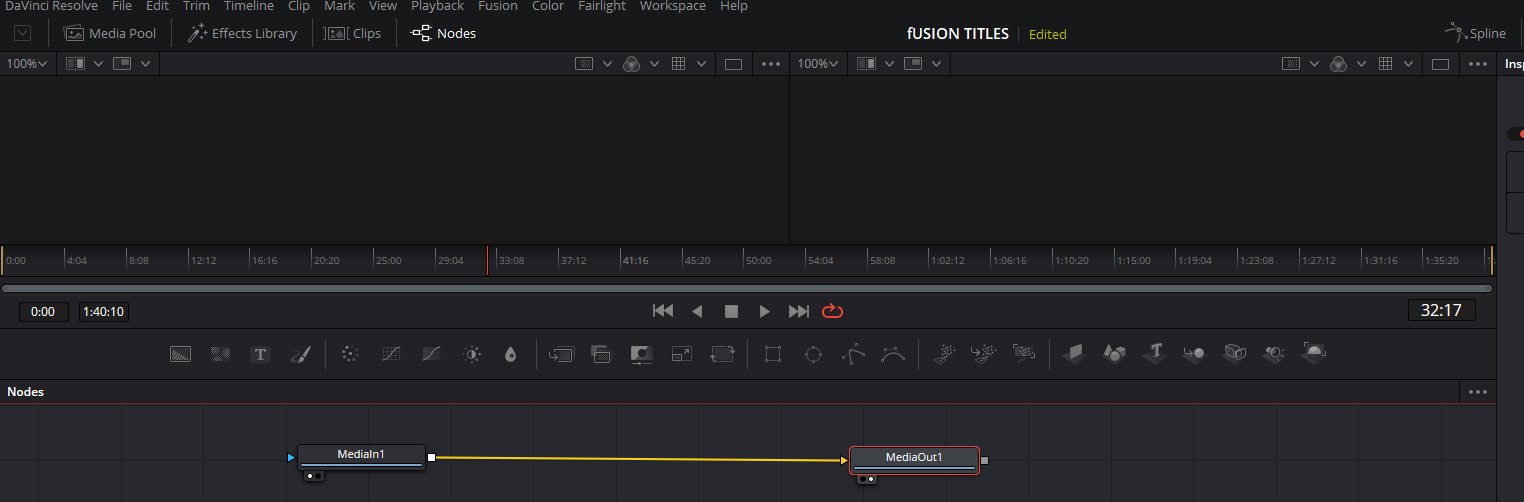Viewport: 1524px width, 502px height.
Task: Add a FastNoise node from the toolbar
Action: click(220, 354)
